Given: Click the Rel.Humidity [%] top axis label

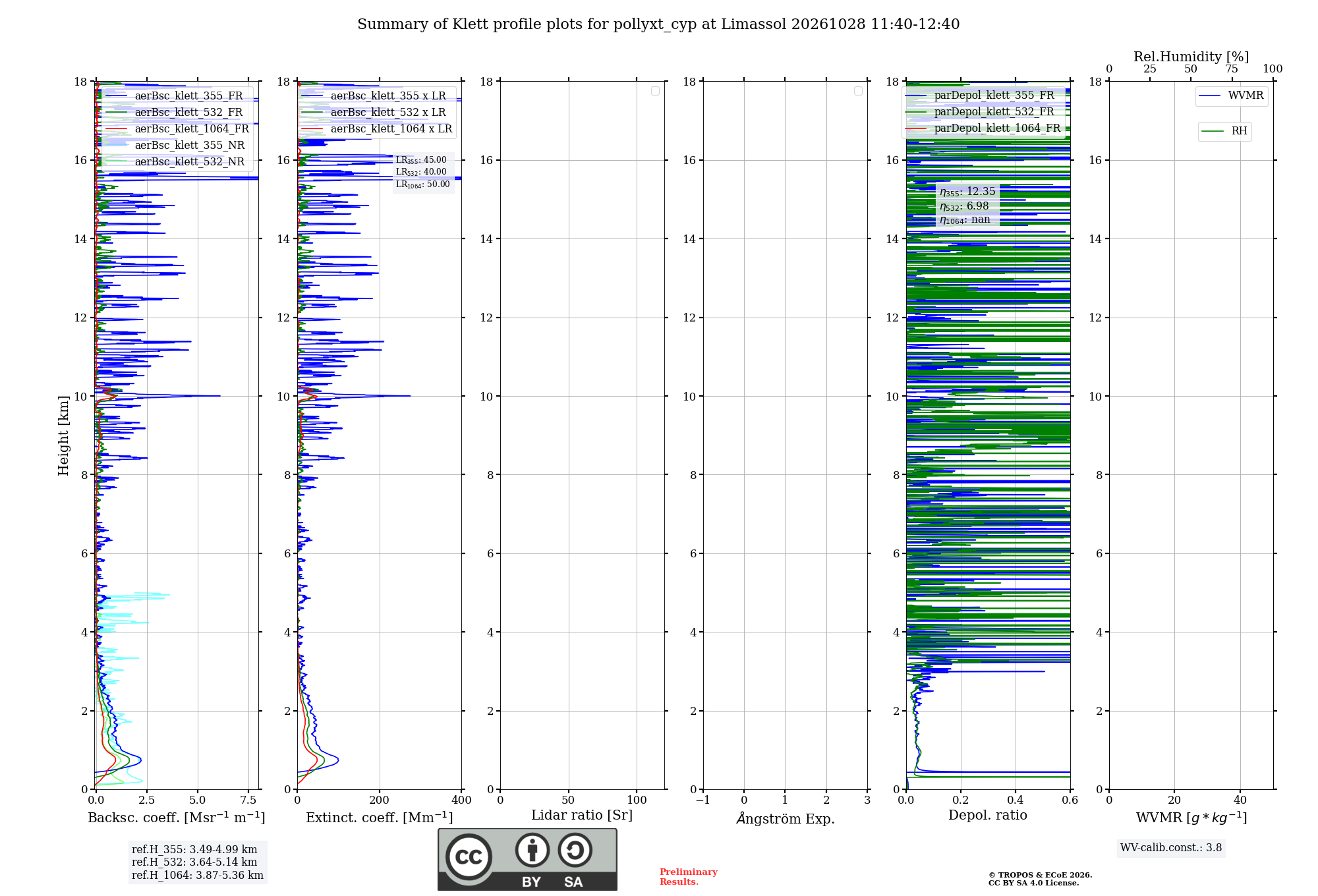Looking at the screenshot, I should (x=1191, y=57).
